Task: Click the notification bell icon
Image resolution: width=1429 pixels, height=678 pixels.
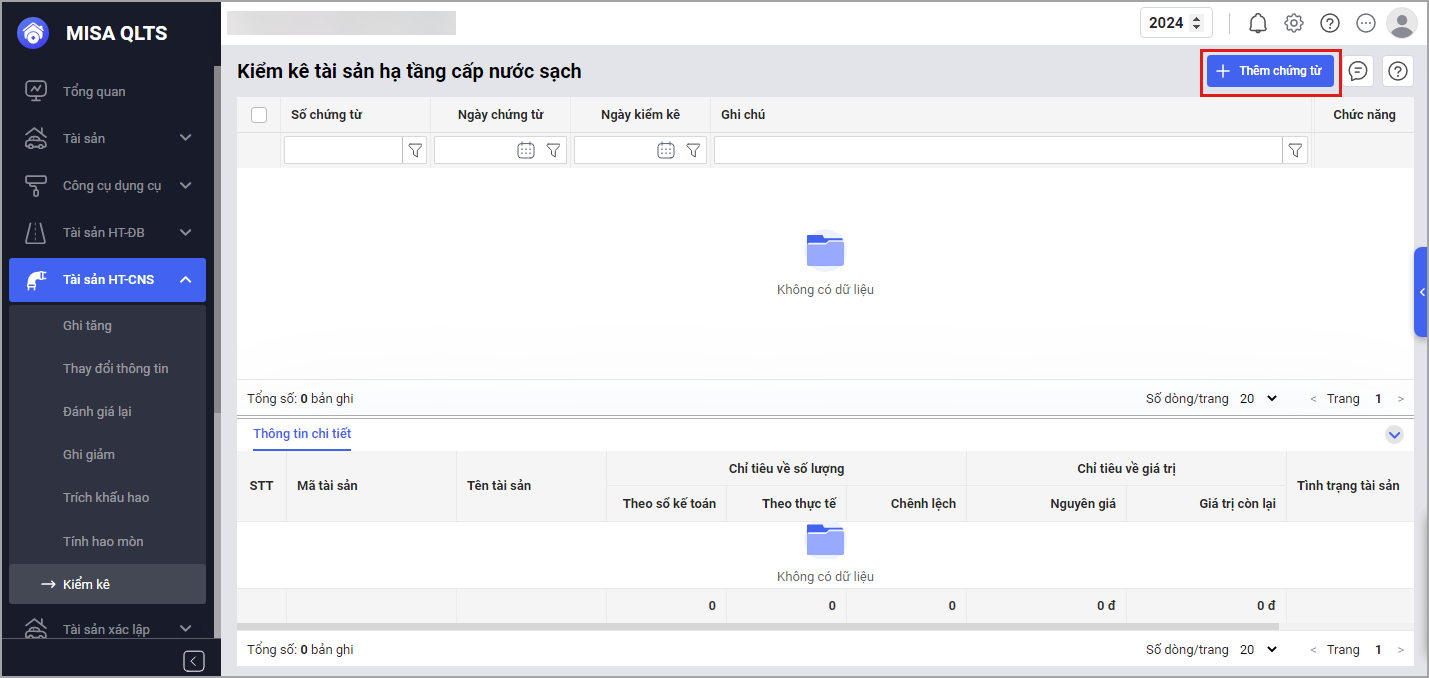Action: (x=1258, y=23)
